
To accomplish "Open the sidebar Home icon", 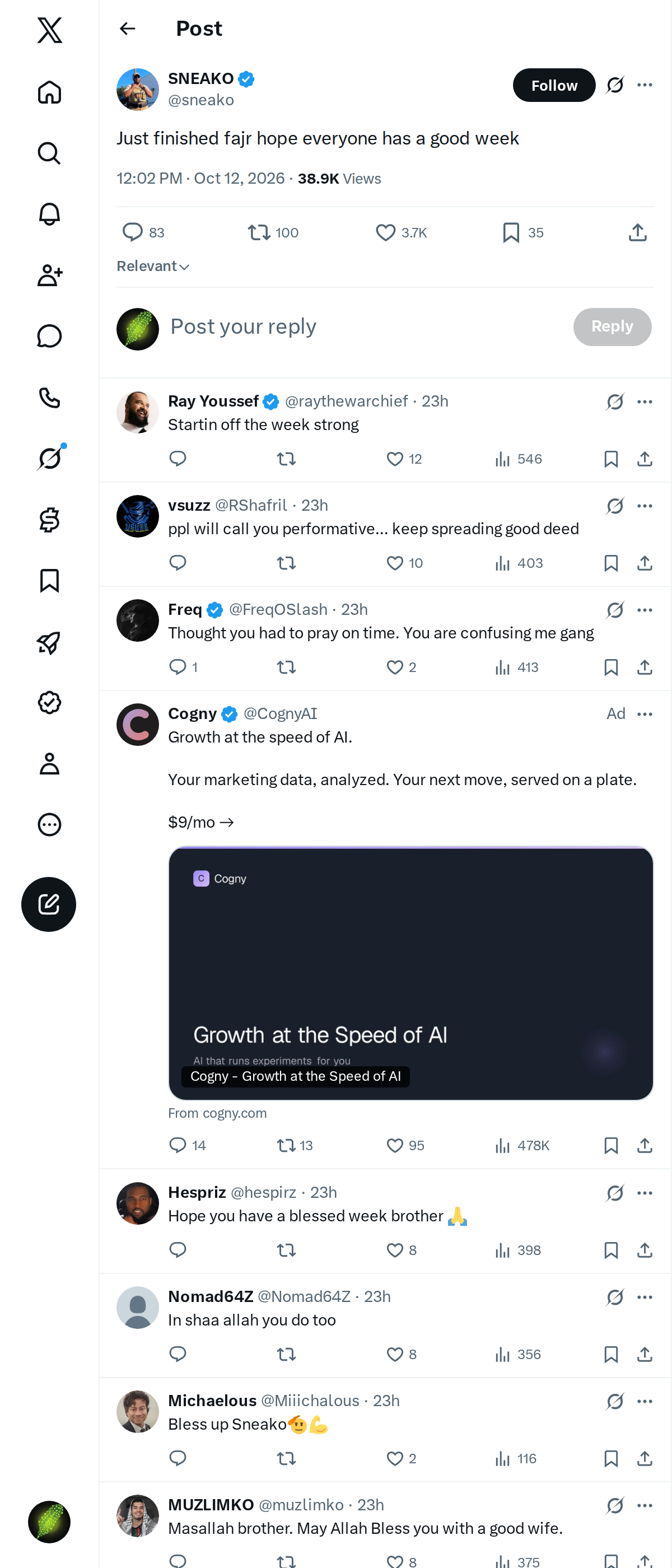I will pyautogui.click(x=49, y=92).
